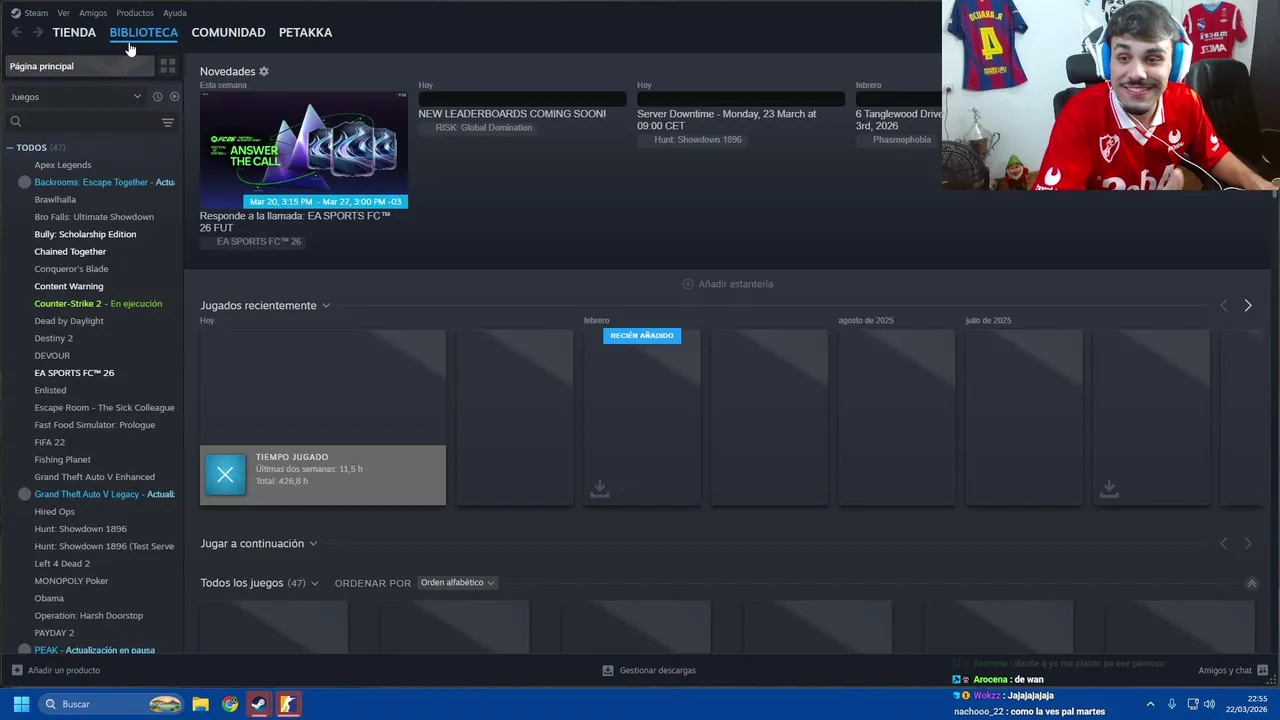Open advanced filter options icon
The image size is (1280, 720).
pyautogui.click(x=168, y=122)
